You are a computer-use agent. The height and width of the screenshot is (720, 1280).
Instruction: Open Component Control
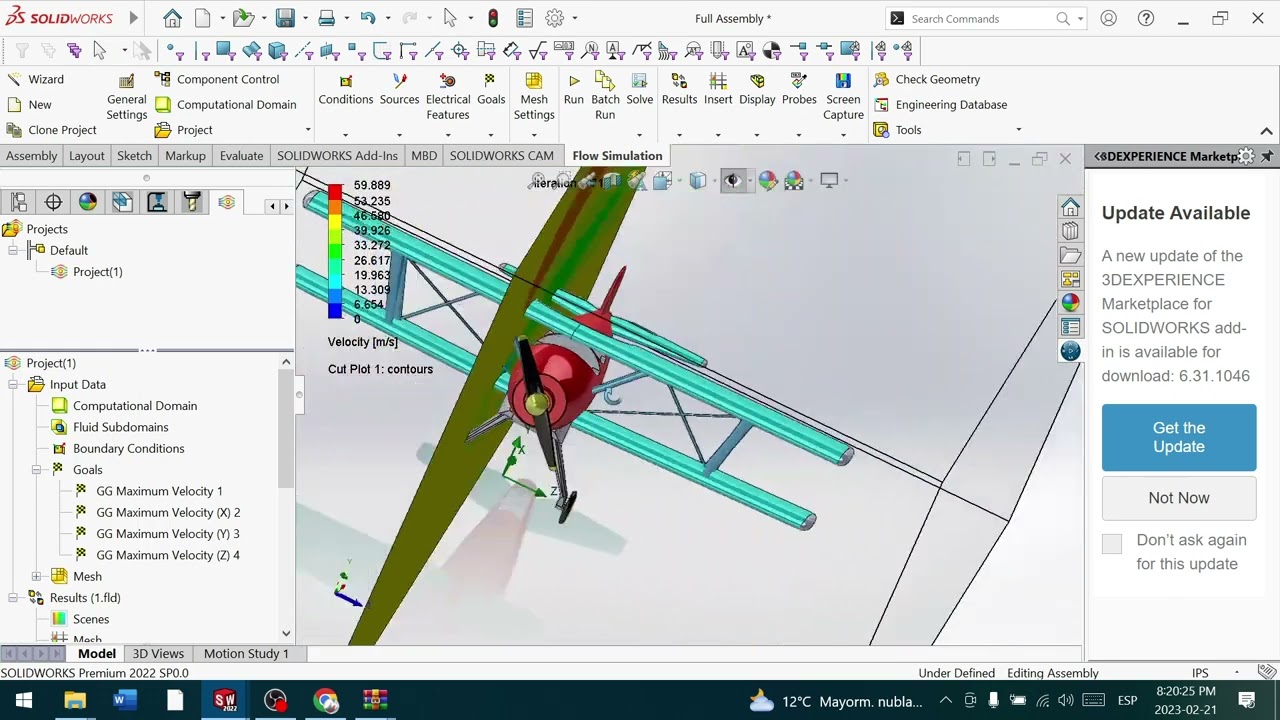coord(217,79)
